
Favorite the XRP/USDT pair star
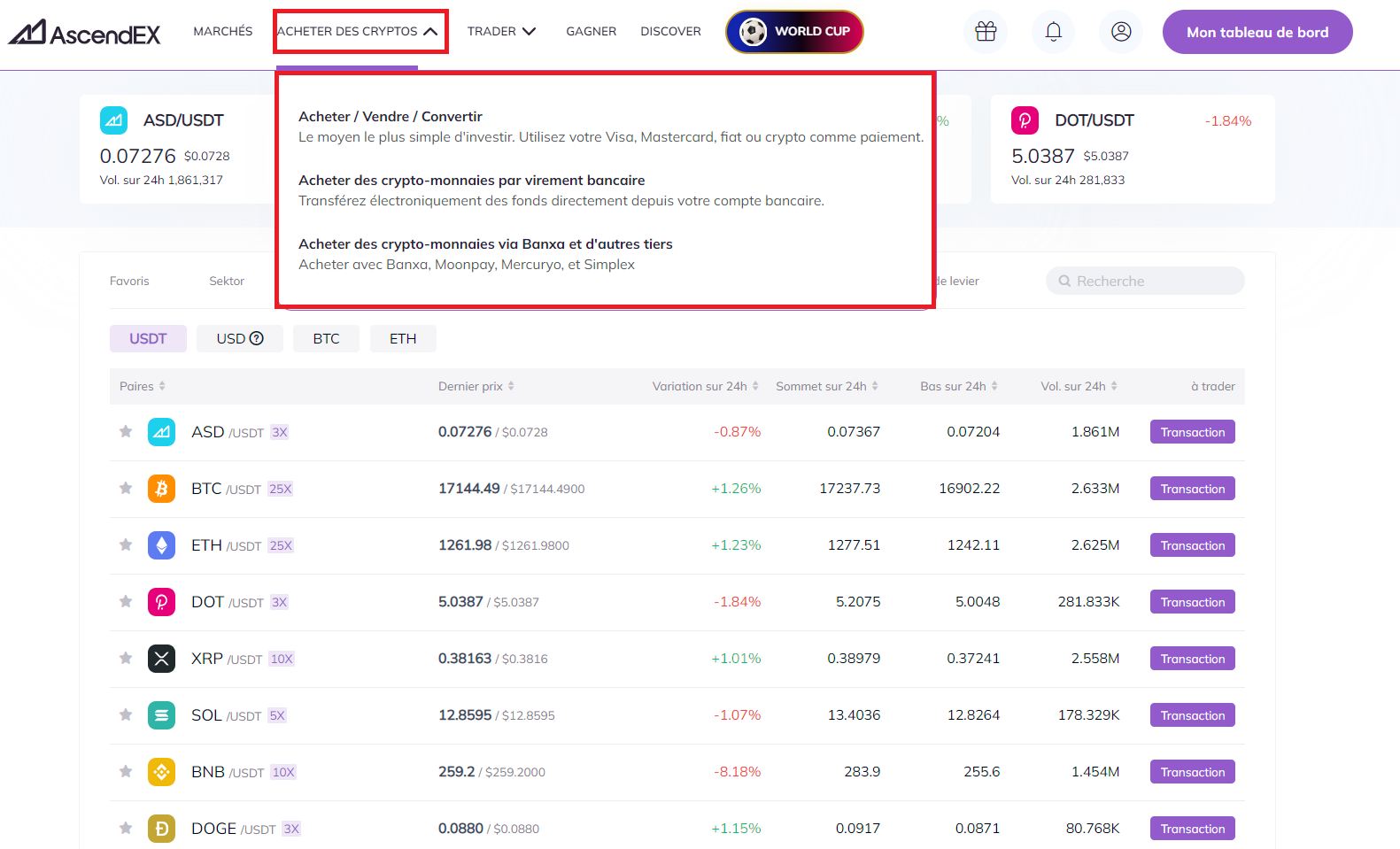click(126, 658)
